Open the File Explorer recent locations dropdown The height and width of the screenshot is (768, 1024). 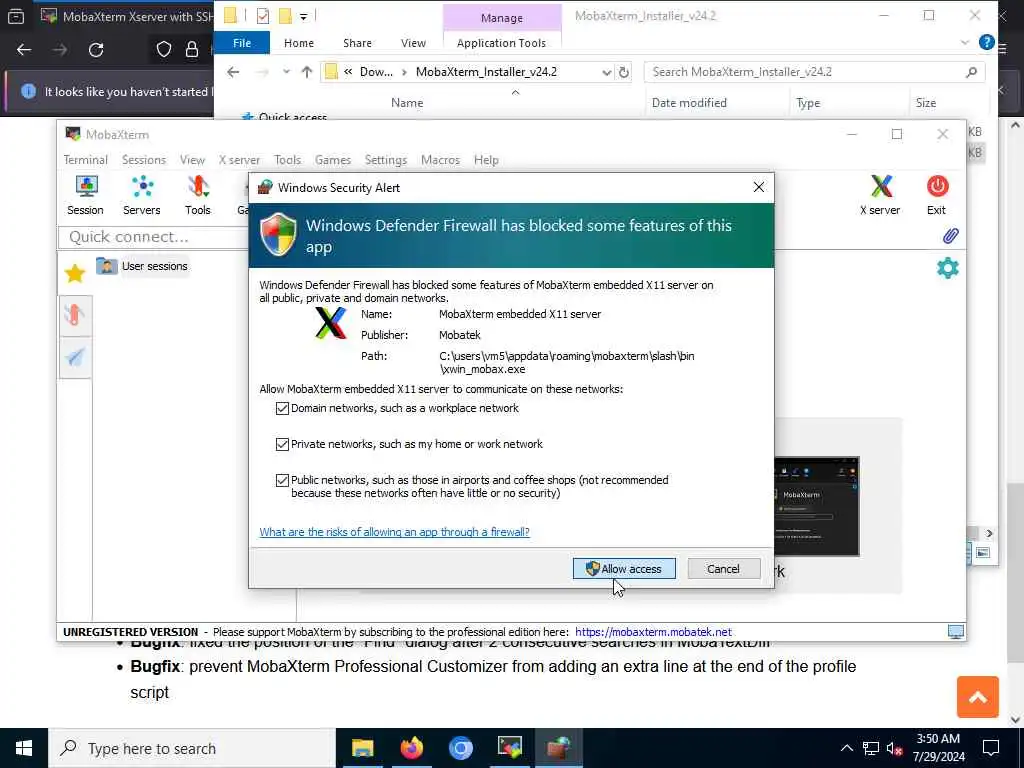click(x=286, y=72)
